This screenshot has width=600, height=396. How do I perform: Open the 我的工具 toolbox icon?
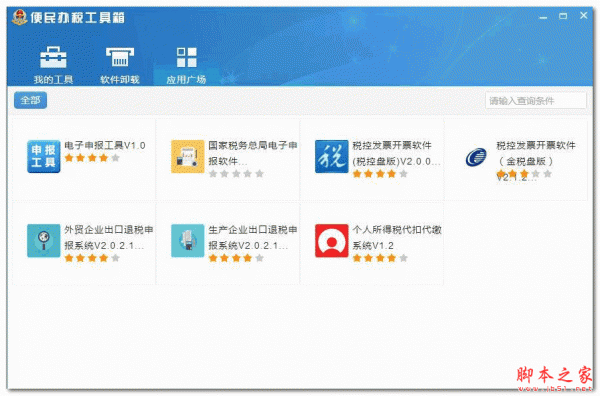point(53,57)
